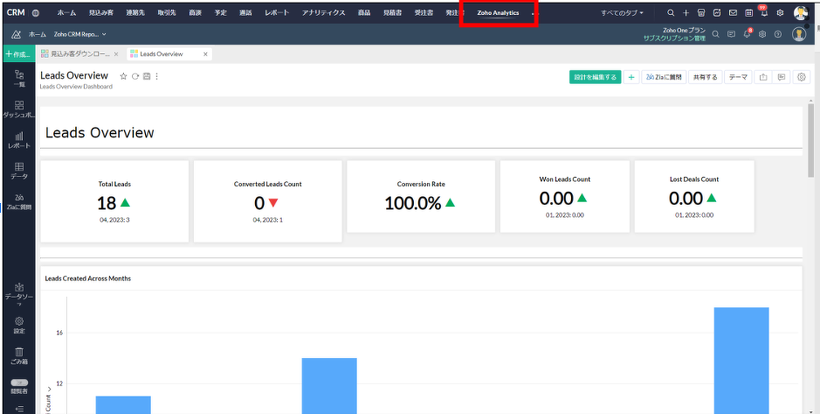
Task: Open dashboard settings gear at far right
Action: pyautogui.click(x=801, y=76)
